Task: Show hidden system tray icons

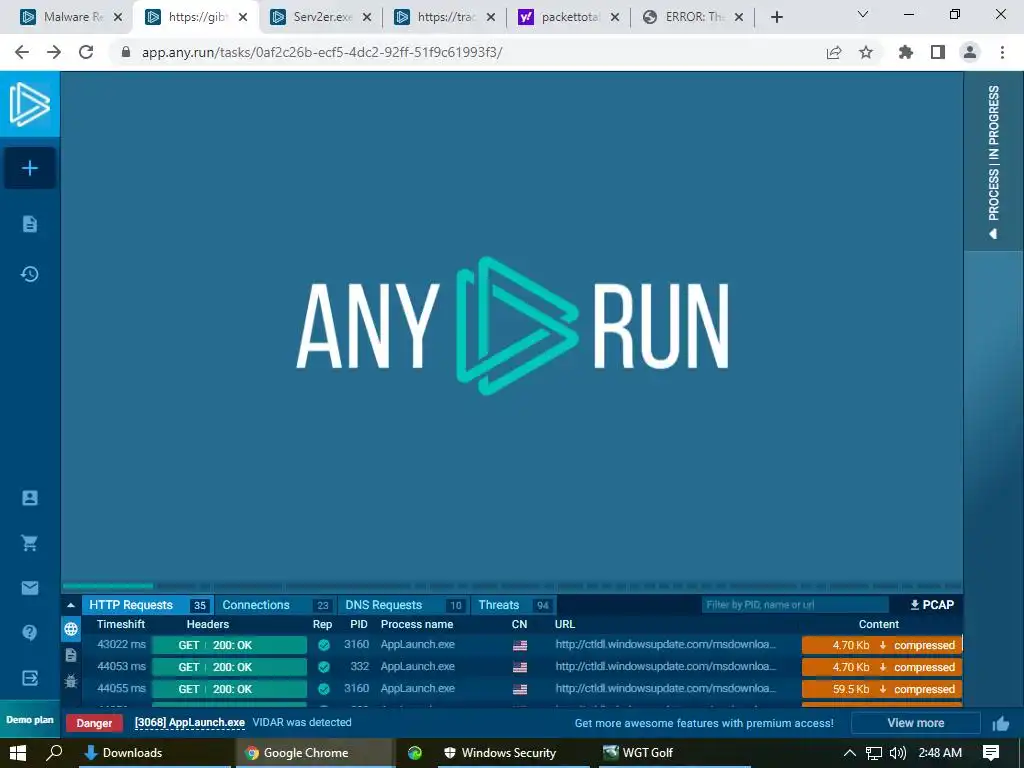Action: [850, 753]
